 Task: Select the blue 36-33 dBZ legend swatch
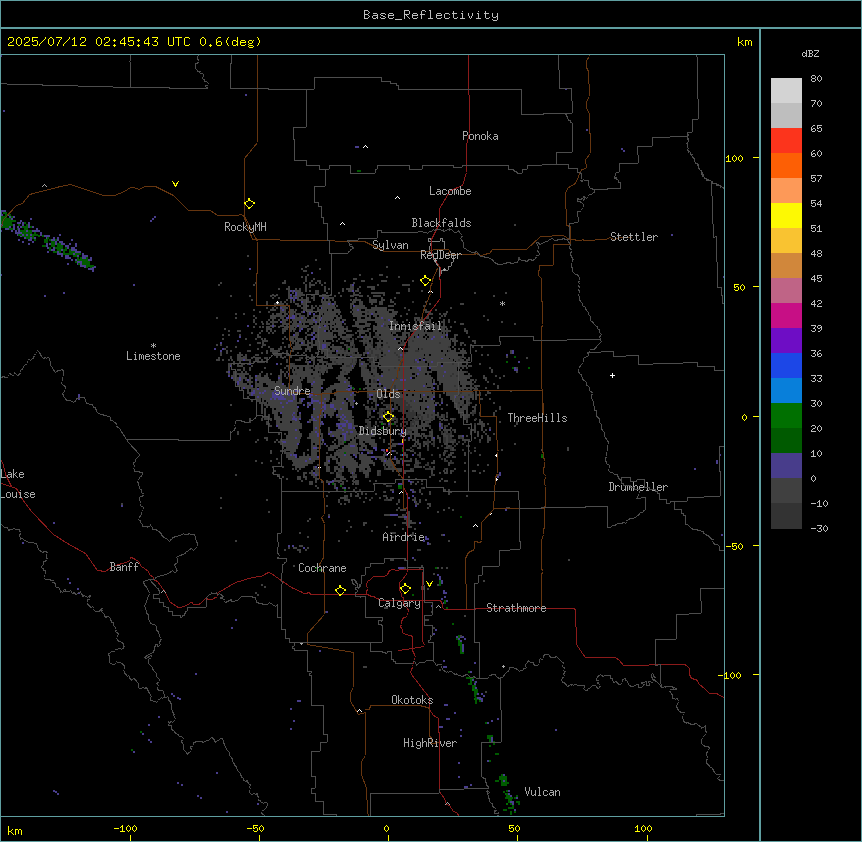point(786,365)
